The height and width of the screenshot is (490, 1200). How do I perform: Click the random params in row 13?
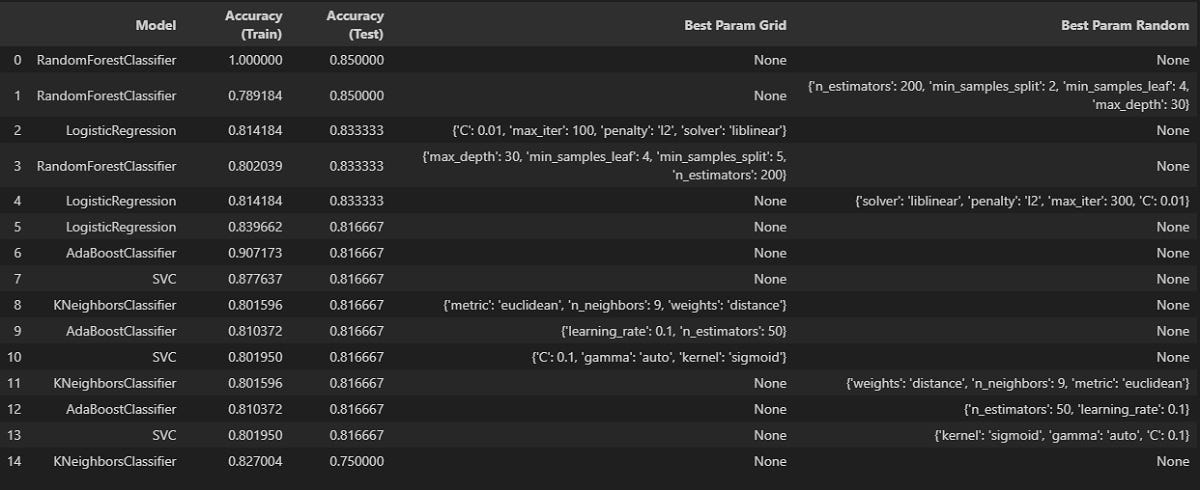click(1061, 435)
